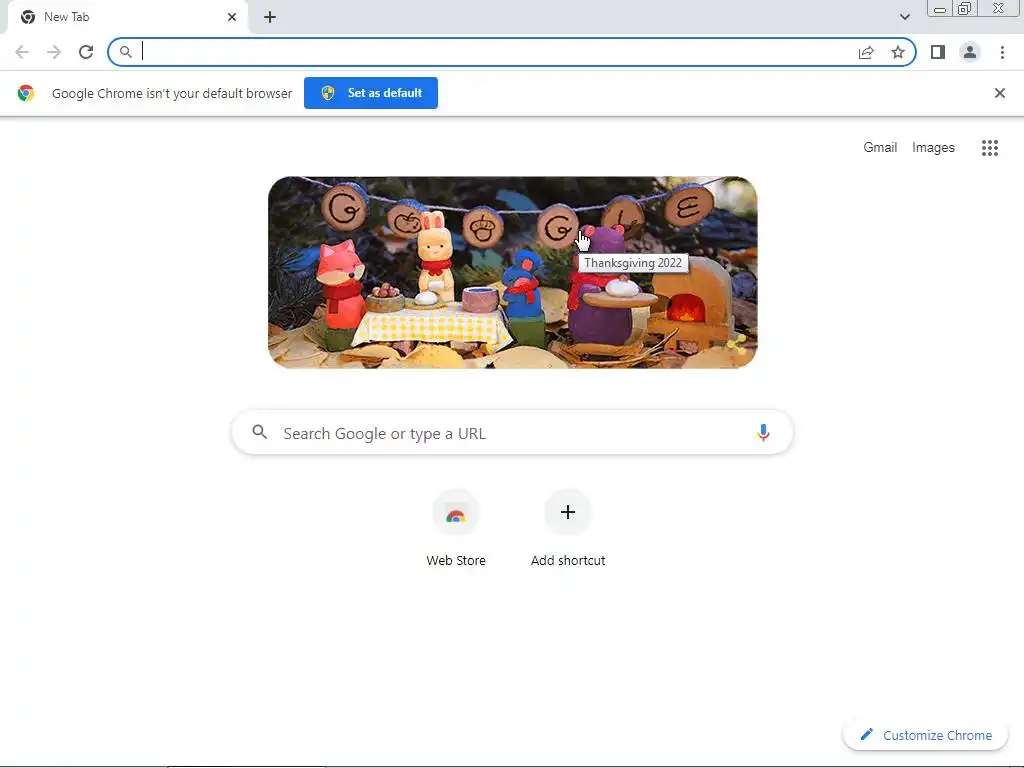Expand the tab search dropdown arrow

click(x=904, y=17)
